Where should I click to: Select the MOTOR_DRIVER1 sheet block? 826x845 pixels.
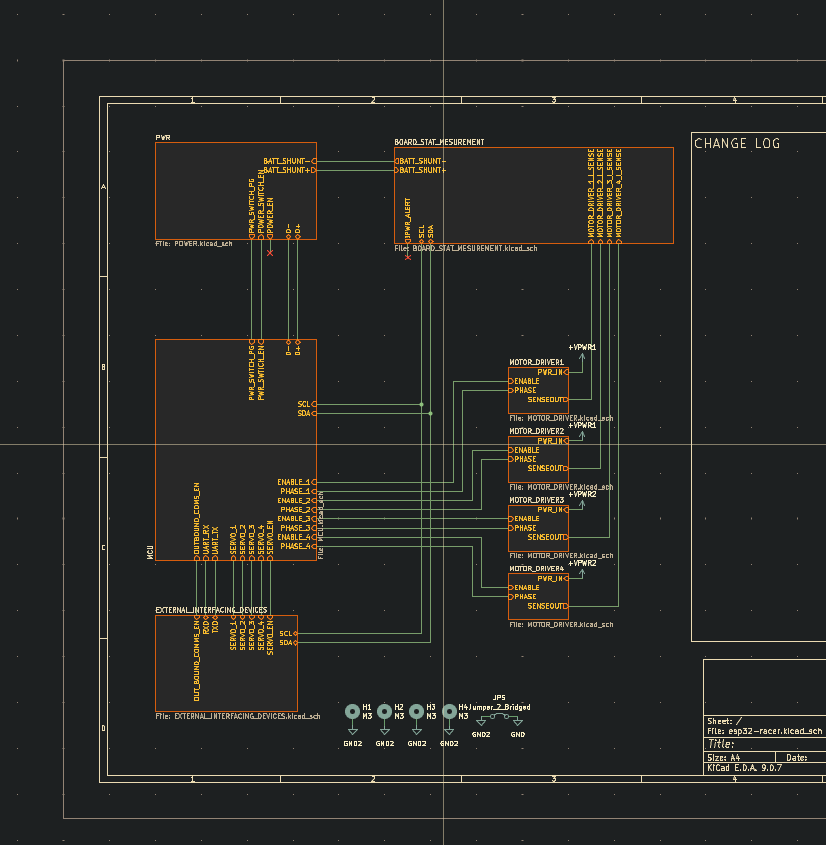538,386
